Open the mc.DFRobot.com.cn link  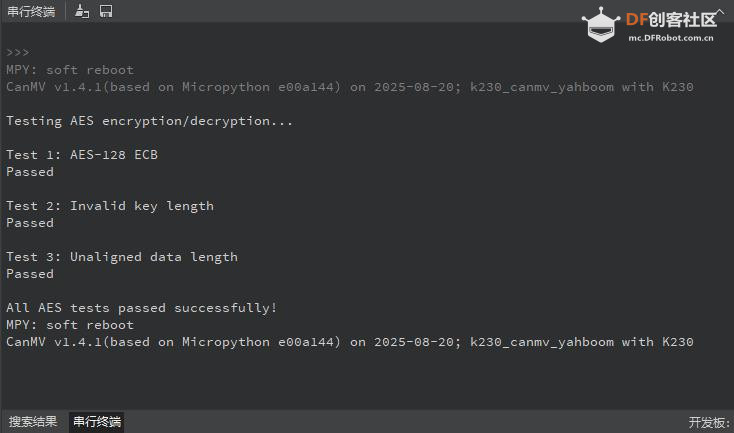670,39
